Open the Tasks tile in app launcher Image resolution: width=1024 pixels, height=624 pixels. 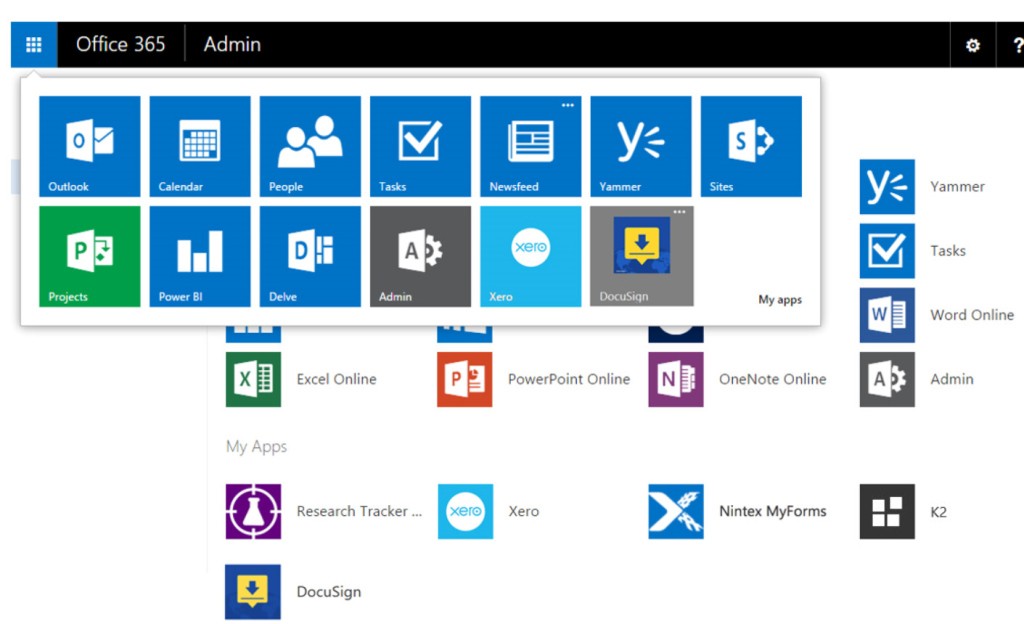coord(420,146)
